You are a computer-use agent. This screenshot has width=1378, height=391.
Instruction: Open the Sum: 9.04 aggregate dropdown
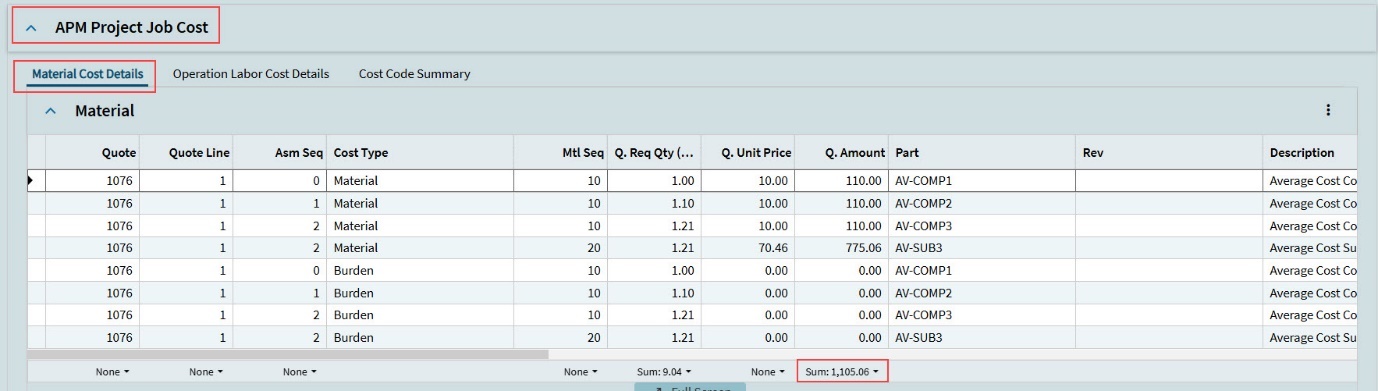(665, 372)
